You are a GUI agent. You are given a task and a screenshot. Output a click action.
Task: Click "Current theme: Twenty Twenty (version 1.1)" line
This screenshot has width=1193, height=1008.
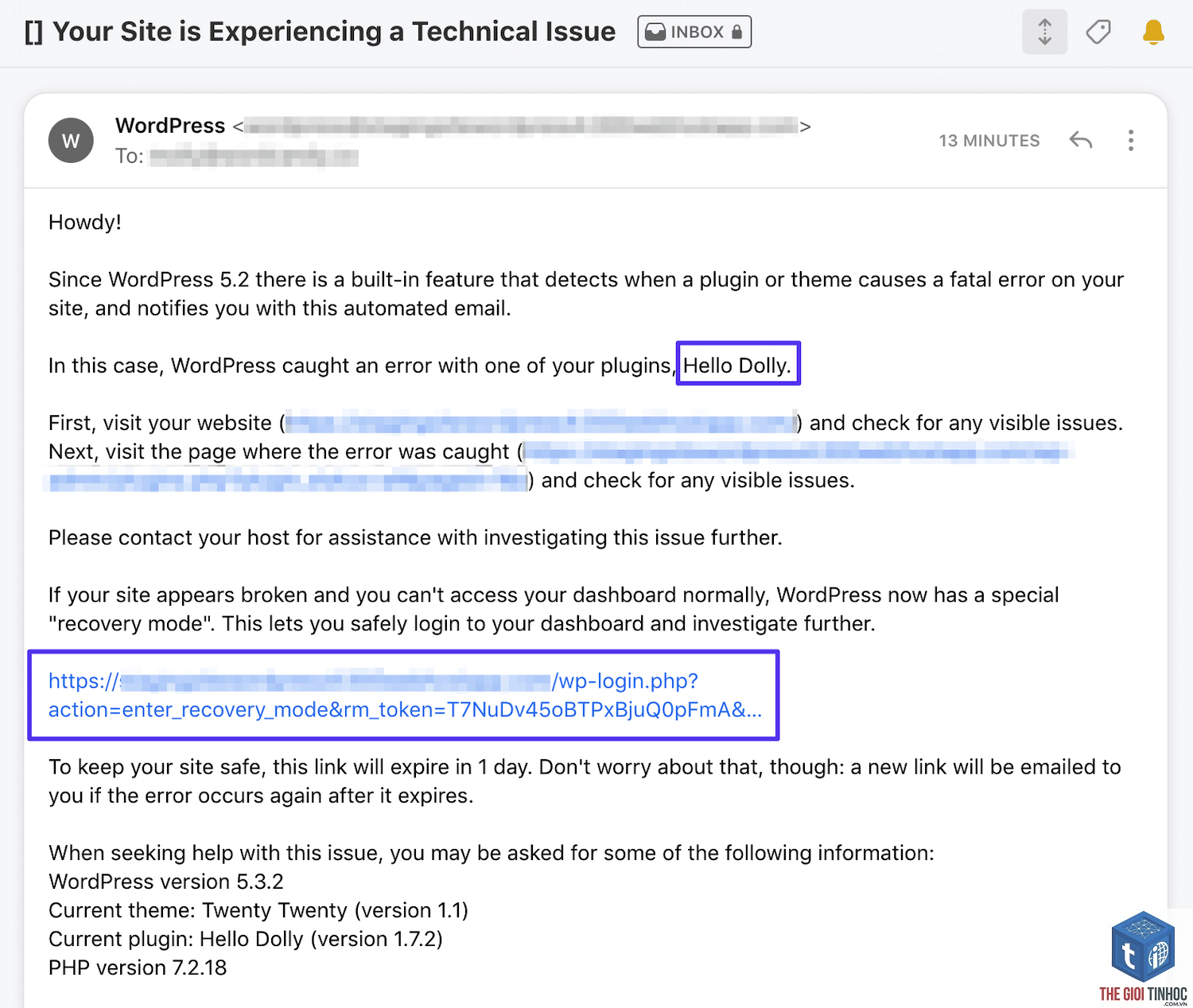pos(258,910)
